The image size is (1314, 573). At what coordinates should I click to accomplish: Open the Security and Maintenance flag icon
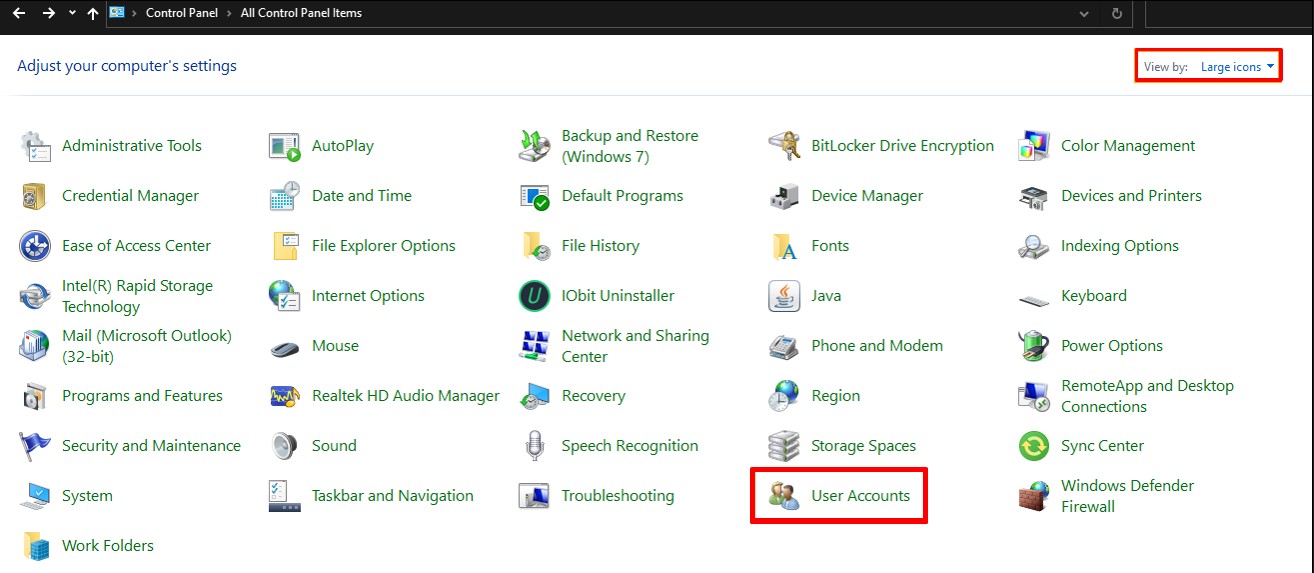35,446
